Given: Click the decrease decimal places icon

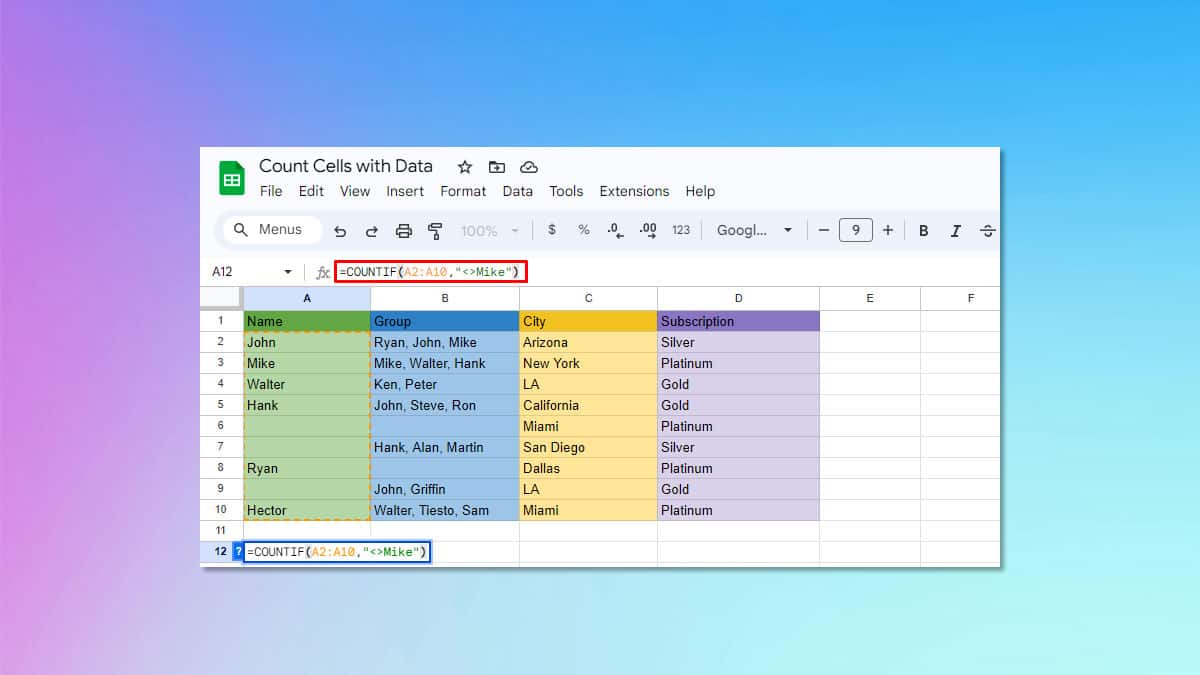Looking at the screenshot, I should [x=614, y=230].
